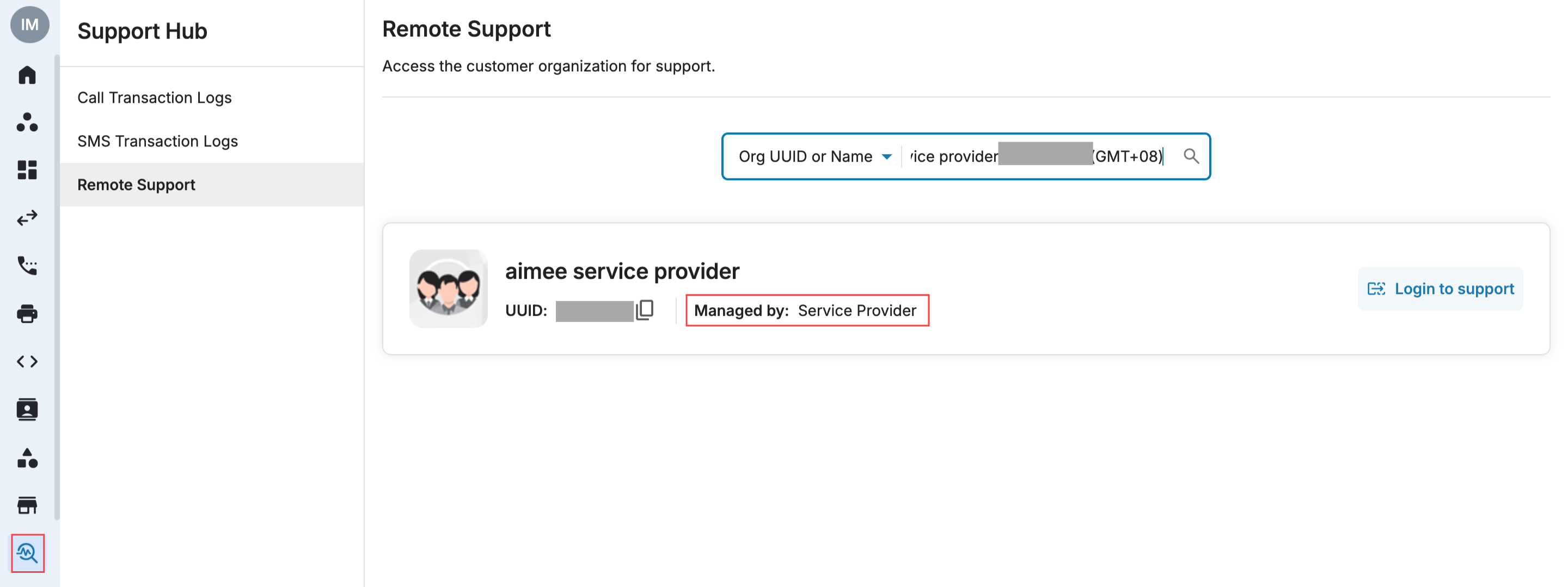Copy the organization UUID
Image resolution: width=1568 pixels, height=587 pixels.
645,310
